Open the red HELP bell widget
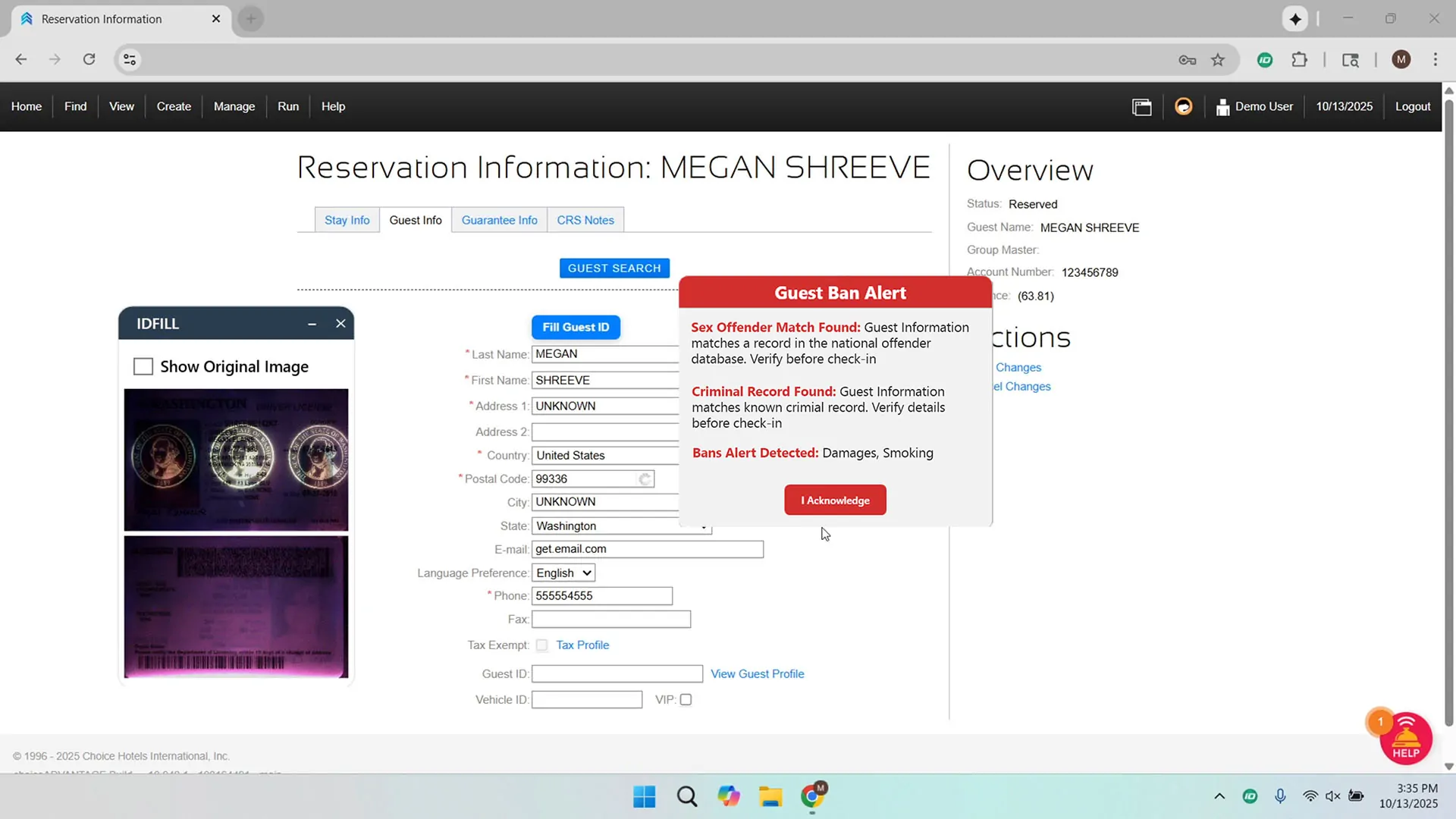Screen dimensions: 1456x819 pyautogui.click(x=1405, y=739)
